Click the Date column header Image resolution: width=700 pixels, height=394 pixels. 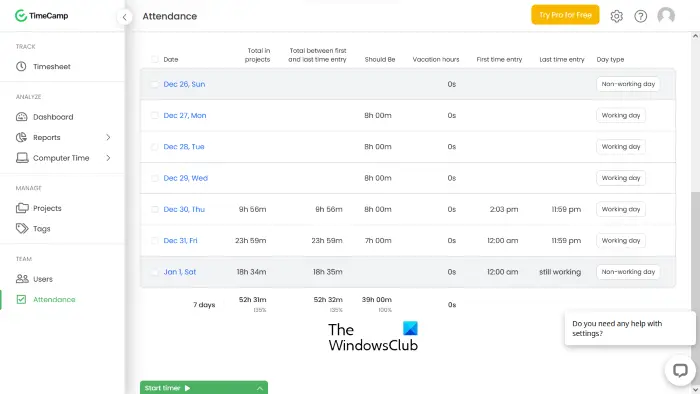coord(171,59)
